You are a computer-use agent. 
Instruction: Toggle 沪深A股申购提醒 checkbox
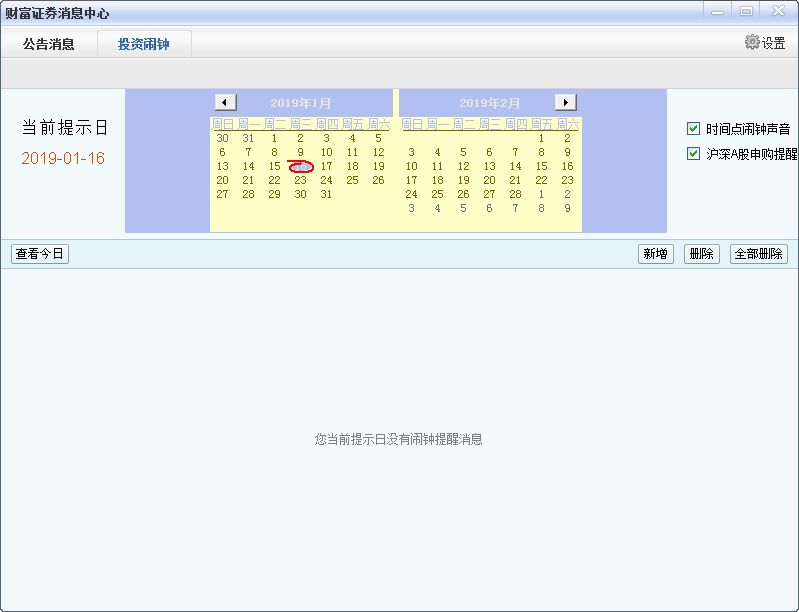[x=693, y=154]
